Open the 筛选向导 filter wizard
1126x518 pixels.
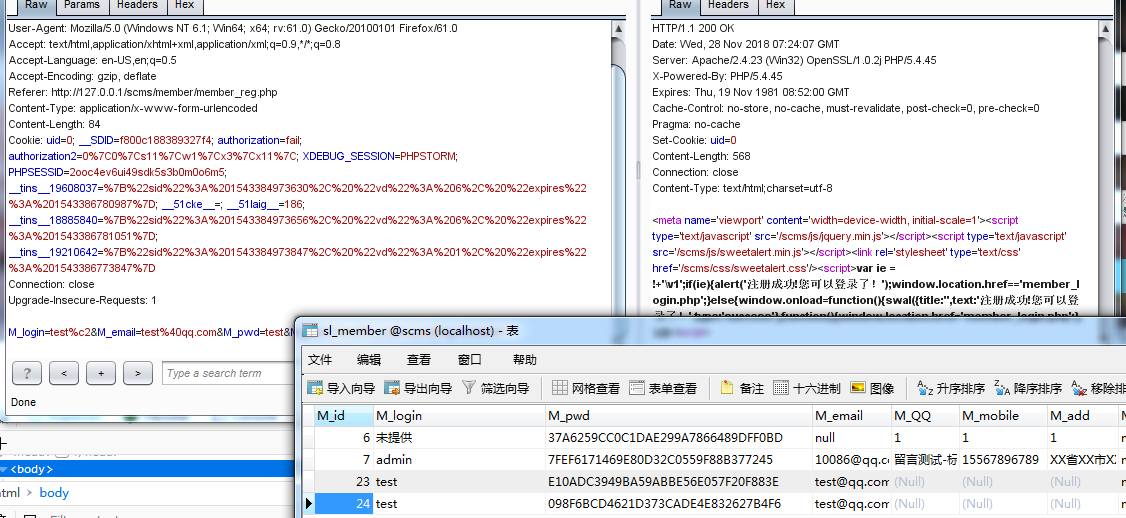495,389
